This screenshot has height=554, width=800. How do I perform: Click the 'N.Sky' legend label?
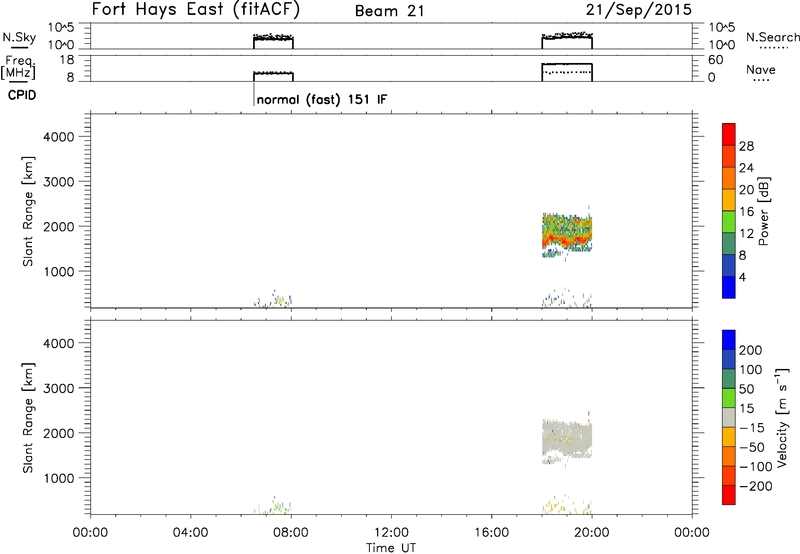19,37
